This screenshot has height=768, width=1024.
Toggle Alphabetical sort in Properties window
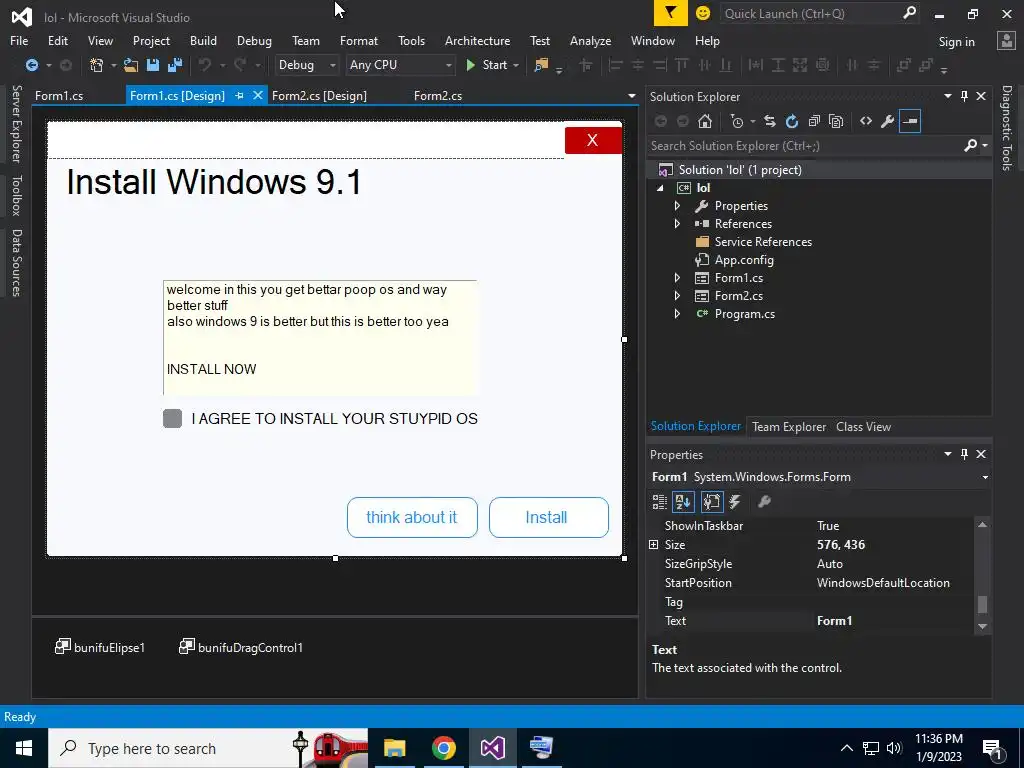[x=683, y=502]
